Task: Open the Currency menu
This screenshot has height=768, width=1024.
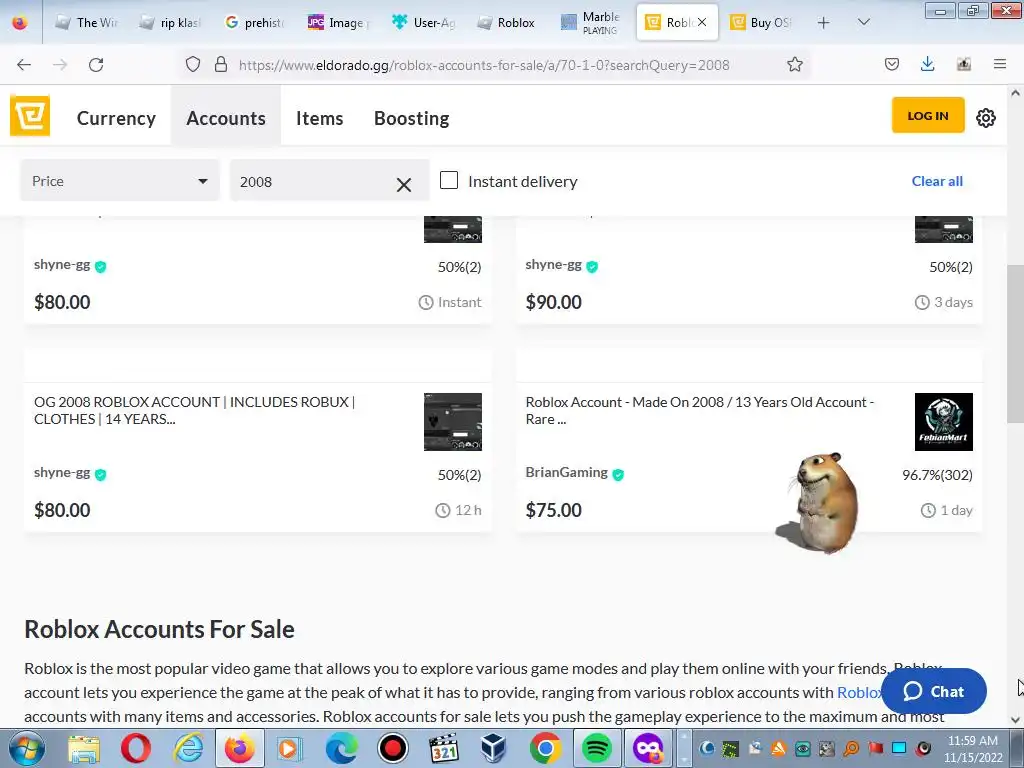Action: point(116,118)
